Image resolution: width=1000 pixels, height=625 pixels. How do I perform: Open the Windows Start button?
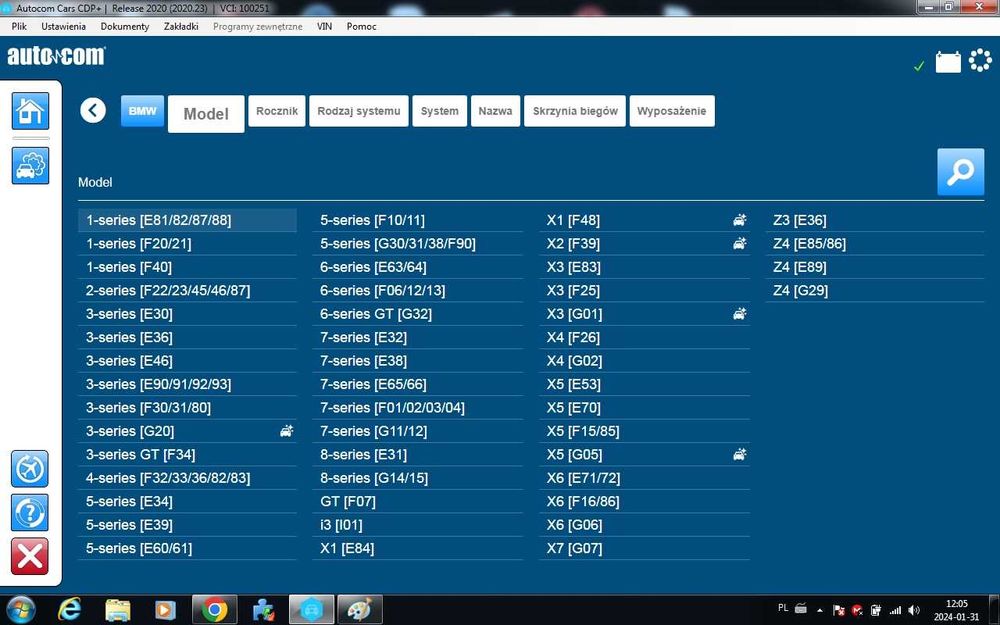coord(21,610)
